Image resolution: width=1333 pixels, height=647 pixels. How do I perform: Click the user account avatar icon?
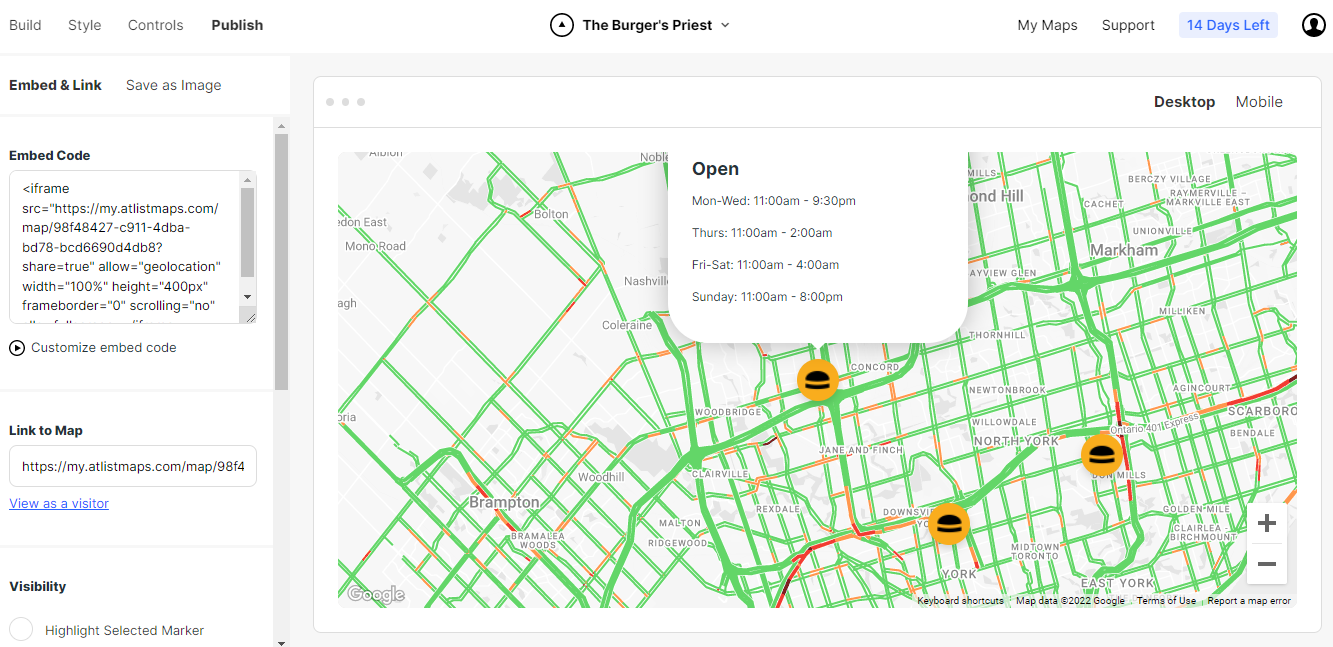coord(1313,25)
